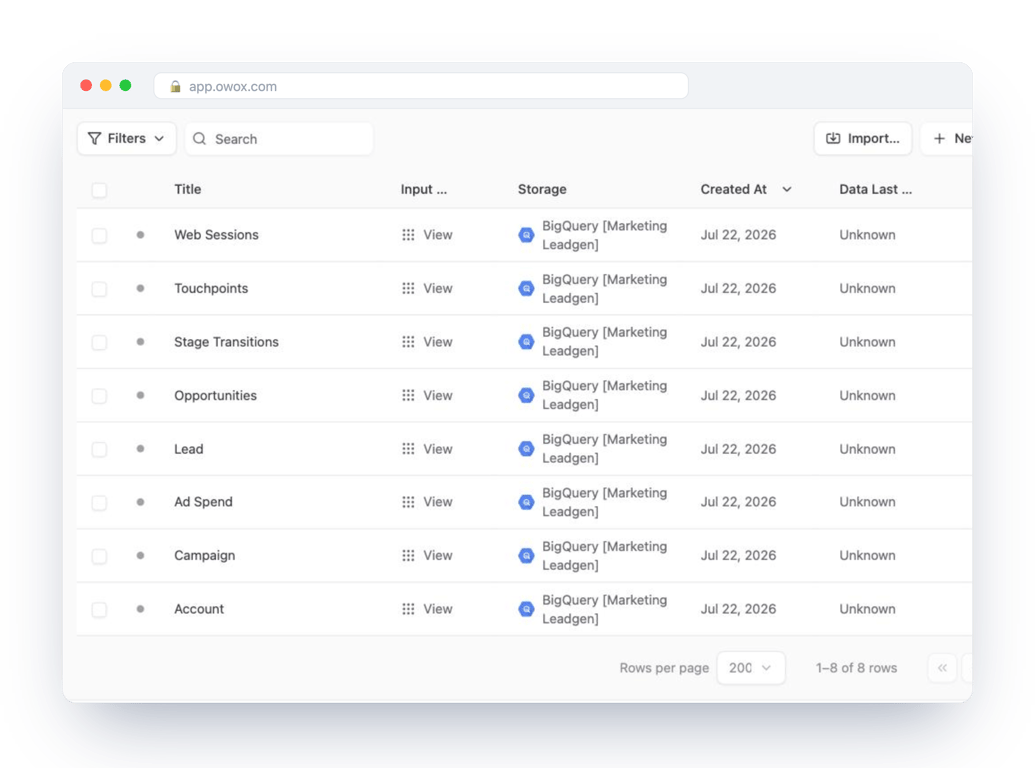This screenshot has width=1035, height=768.
Task: Open the Account data mart title
Action: coord(199,609)
